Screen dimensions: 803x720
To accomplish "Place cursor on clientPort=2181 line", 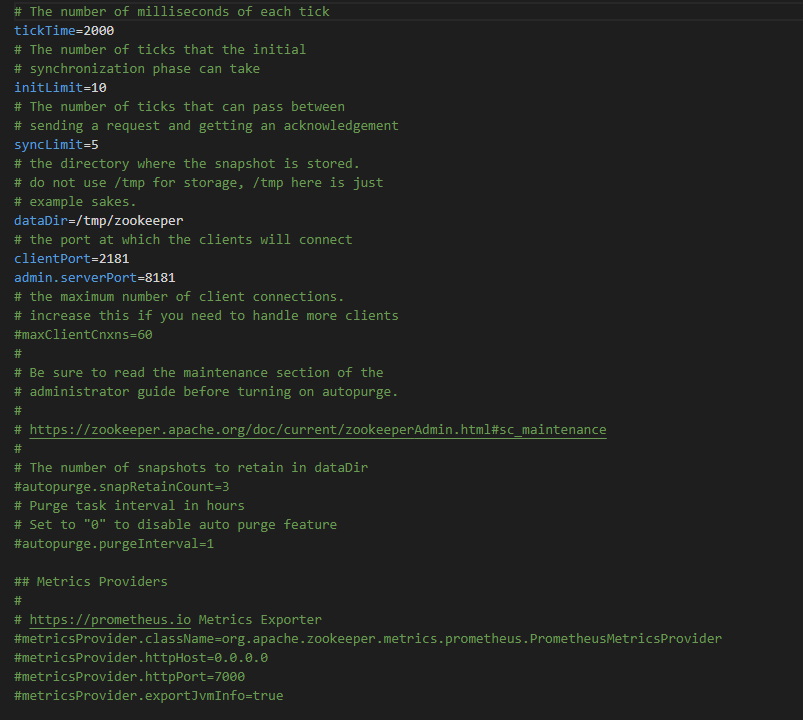I will click(71, 258).
